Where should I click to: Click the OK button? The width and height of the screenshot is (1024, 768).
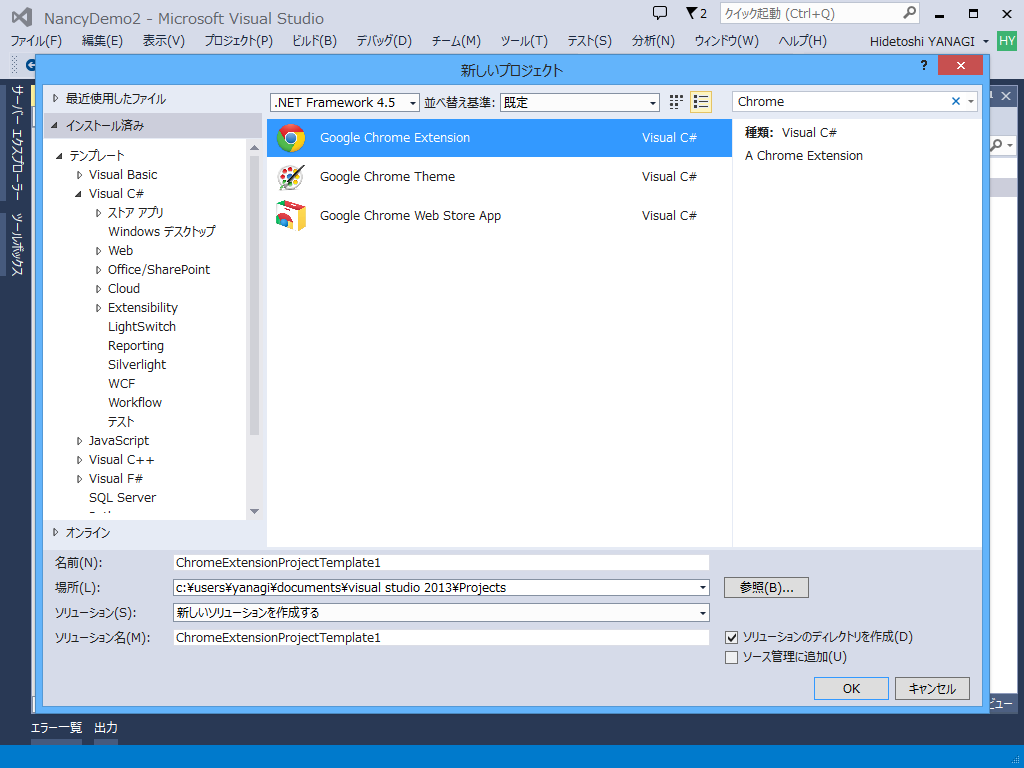851,688
